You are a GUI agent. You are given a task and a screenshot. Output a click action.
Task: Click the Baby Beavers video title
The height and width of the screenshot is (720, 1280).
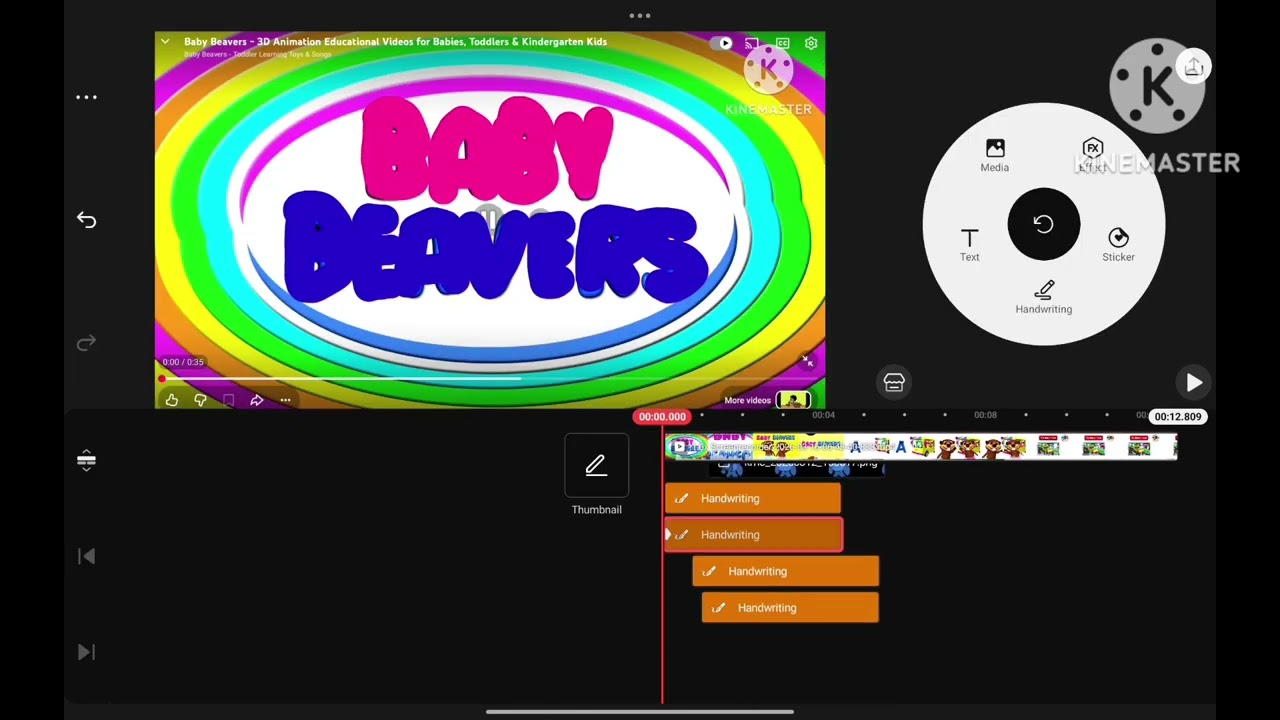[395, 42]
